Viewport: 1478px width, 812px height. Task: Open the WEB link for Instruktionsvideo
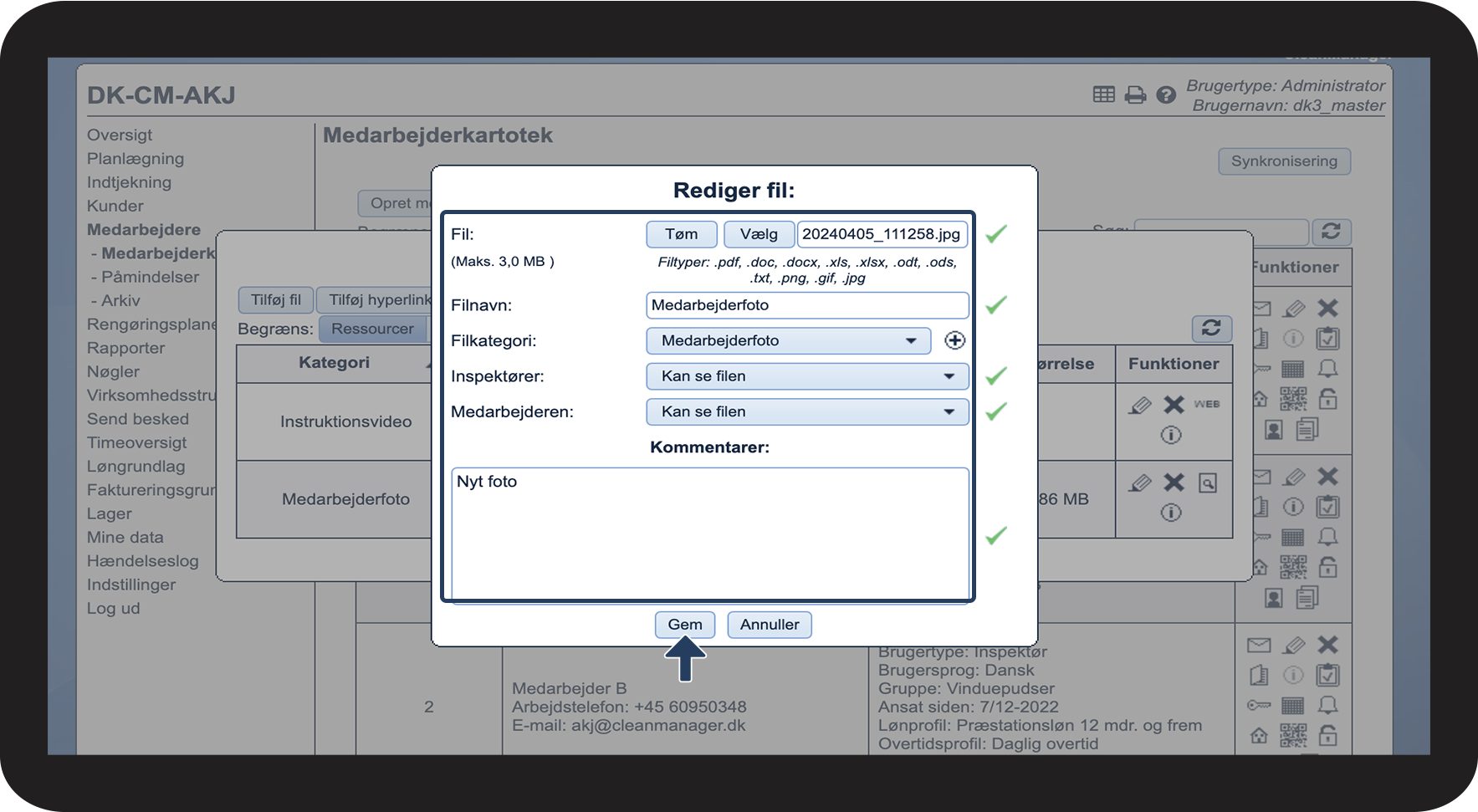click(1206, 404)
